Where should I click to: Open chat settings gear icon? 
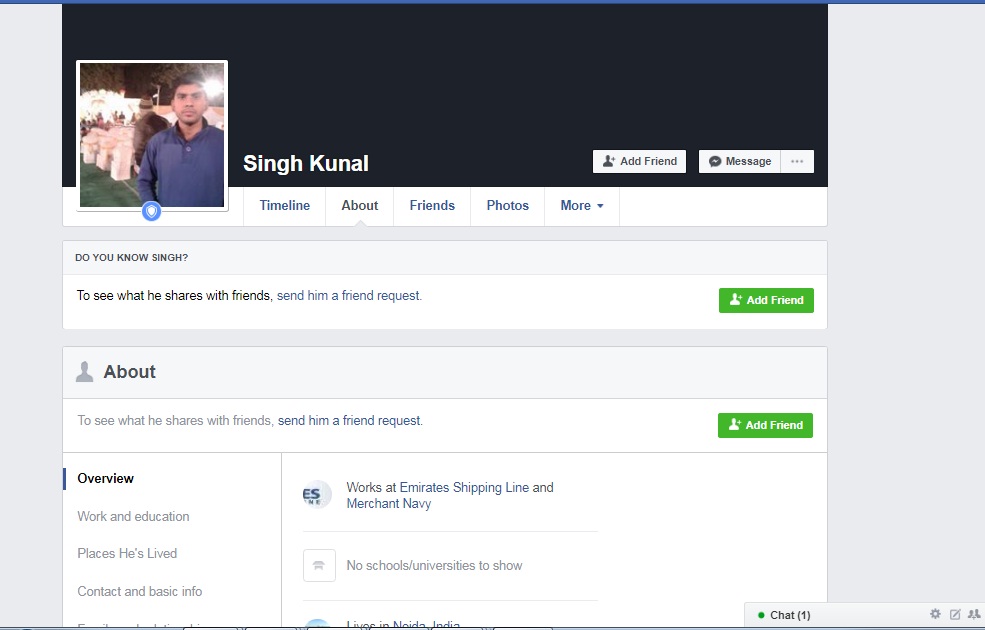[935, 614]
